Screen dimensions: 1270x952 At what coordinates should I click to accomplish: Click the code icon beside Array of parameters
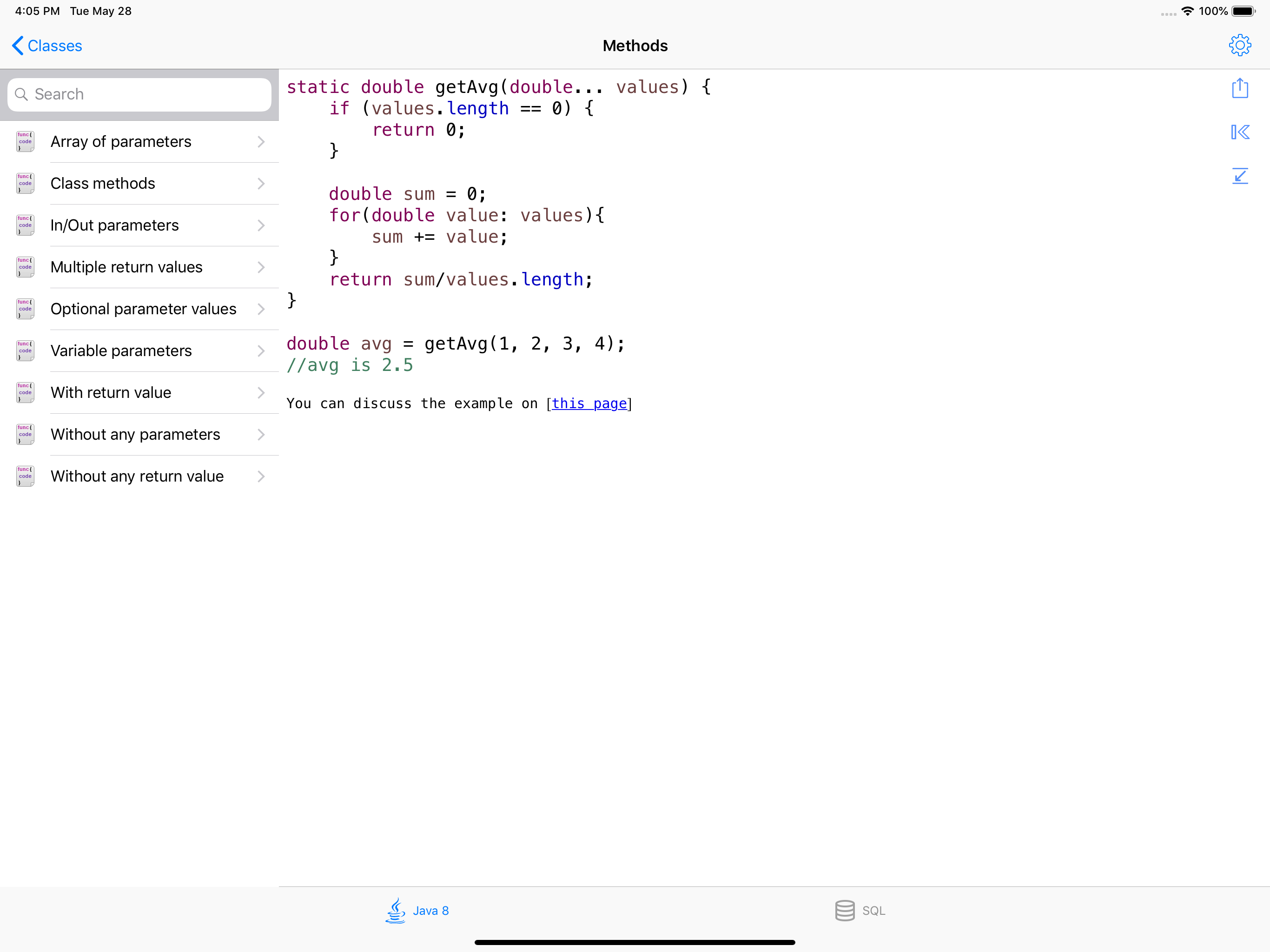(x=25, y=141)
